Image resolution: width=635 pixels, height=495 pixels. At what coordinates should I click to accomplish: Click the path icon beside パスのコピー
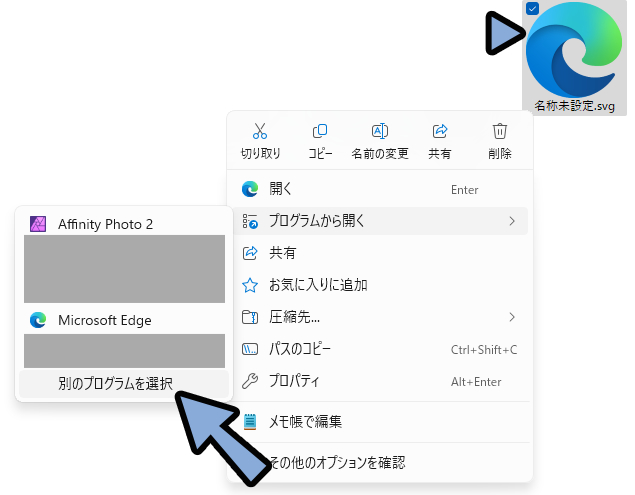click(x=250, y=349)
